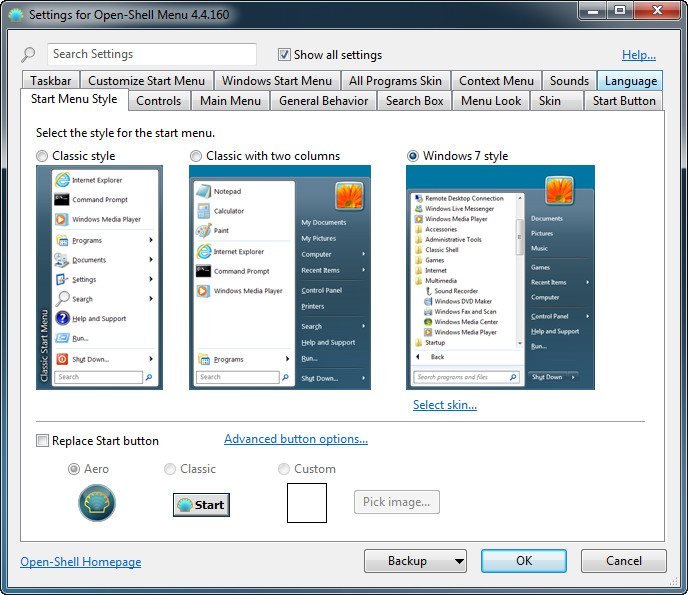Click the Pick image... button
The height and width of the screenshot is (595, 688).
click(397, 502)
